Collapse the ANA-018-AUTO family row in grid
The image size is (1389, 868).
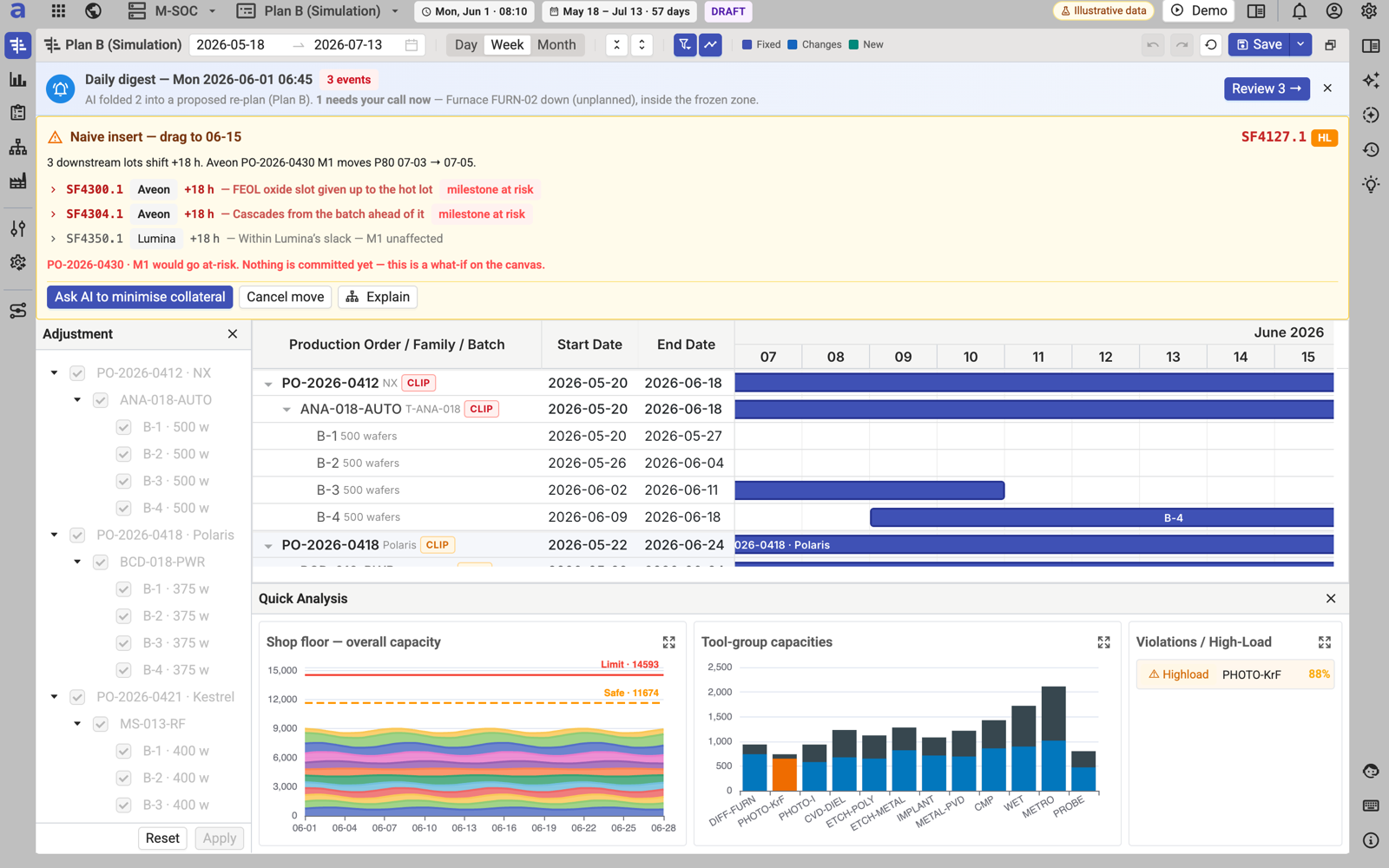pos(286,410)
